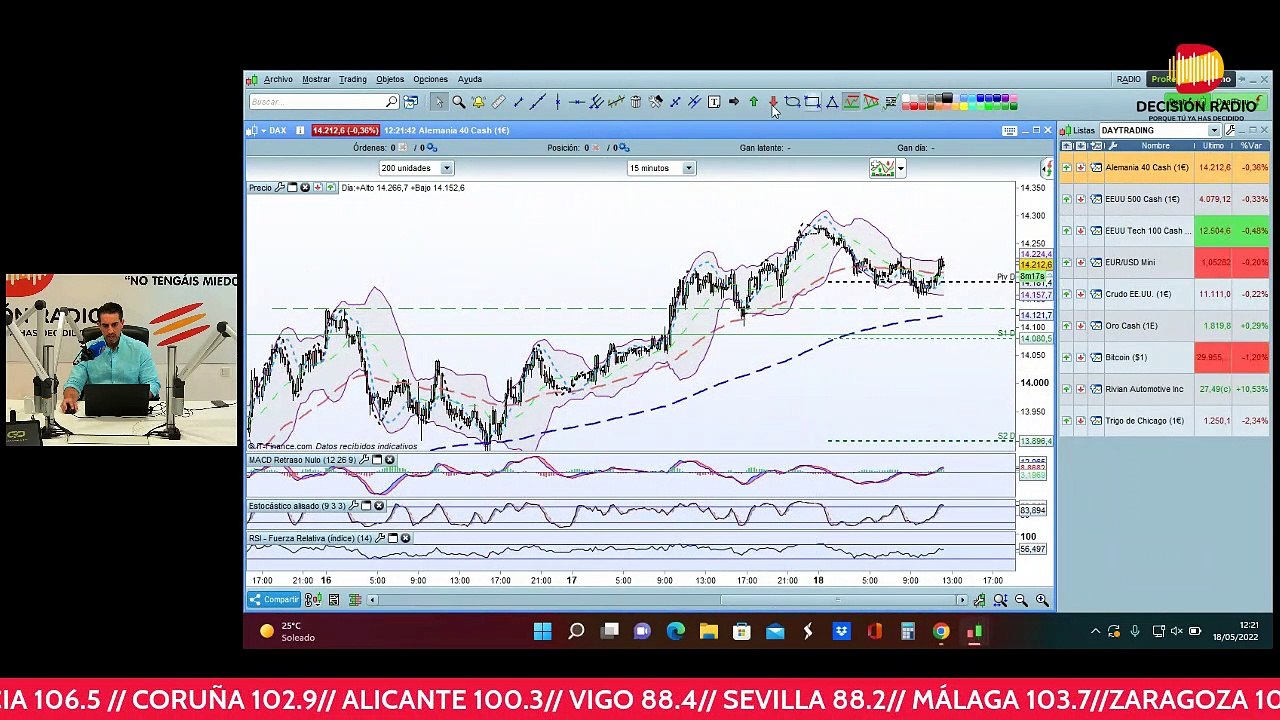Open the Objetos menu
Viewport: 1280px width, 720px height.
[x=390, y=79]
